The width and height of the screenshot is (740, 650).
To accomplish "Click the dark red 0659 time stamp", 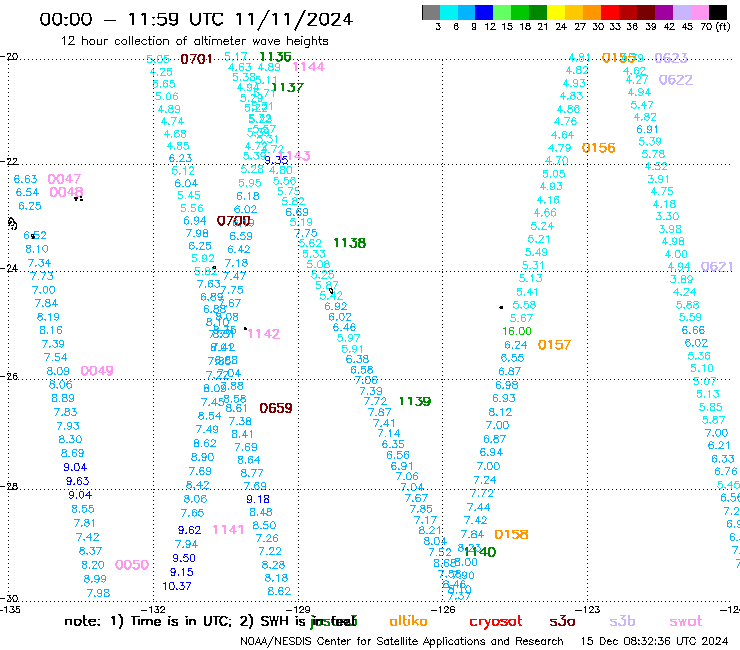I will click(276, 408).
